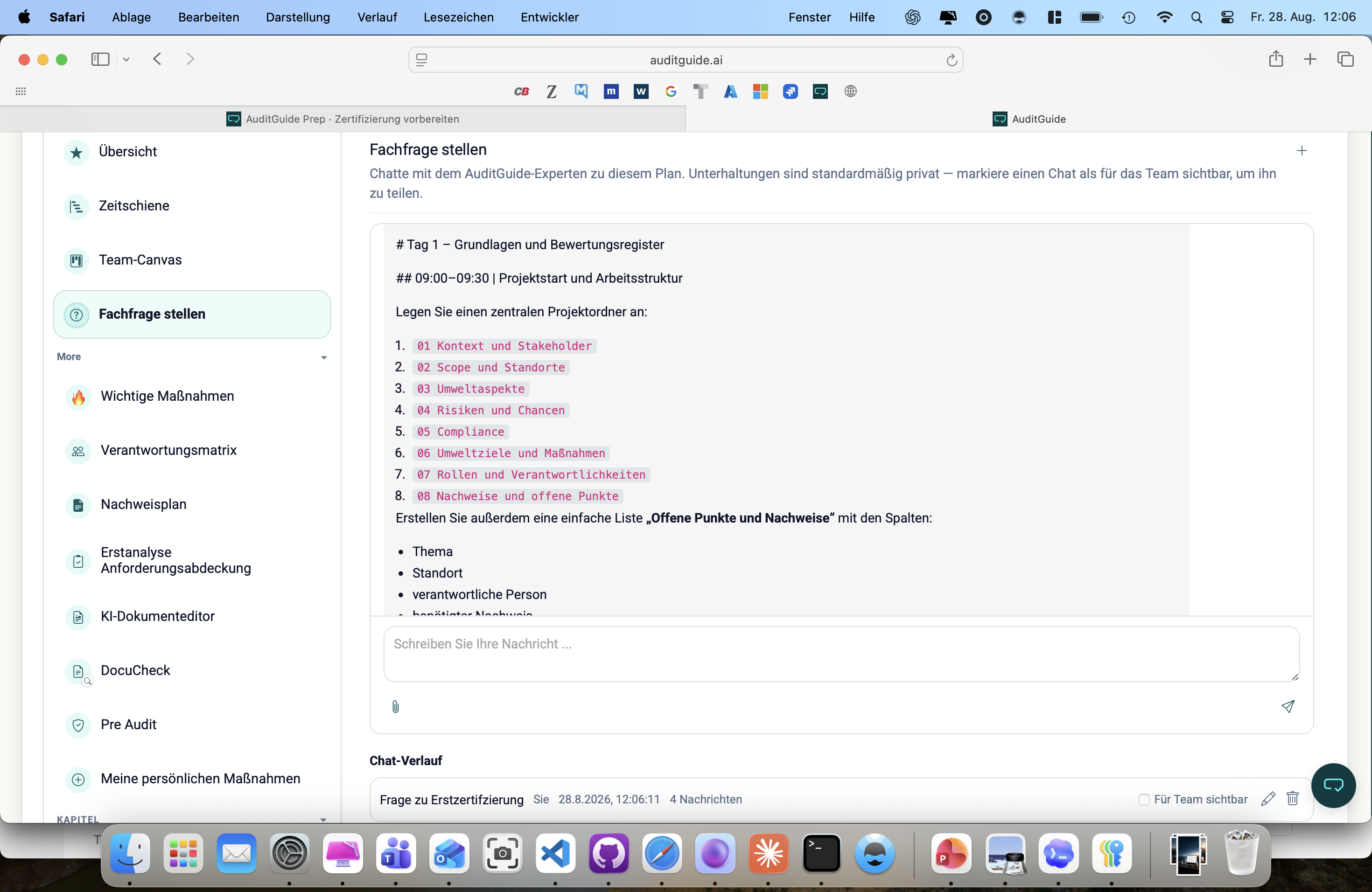Switch to AuditGuide Prep tab
Image resolution: width=1372 pixels, height=892 pixels.
343,118
